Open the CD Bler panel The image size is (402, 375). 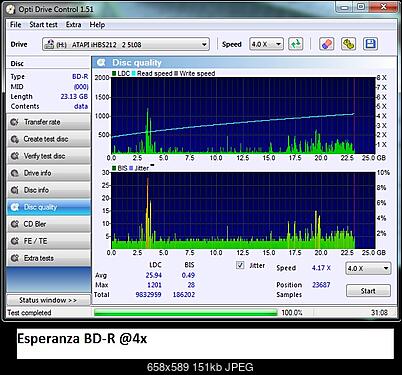click(49, 224)
